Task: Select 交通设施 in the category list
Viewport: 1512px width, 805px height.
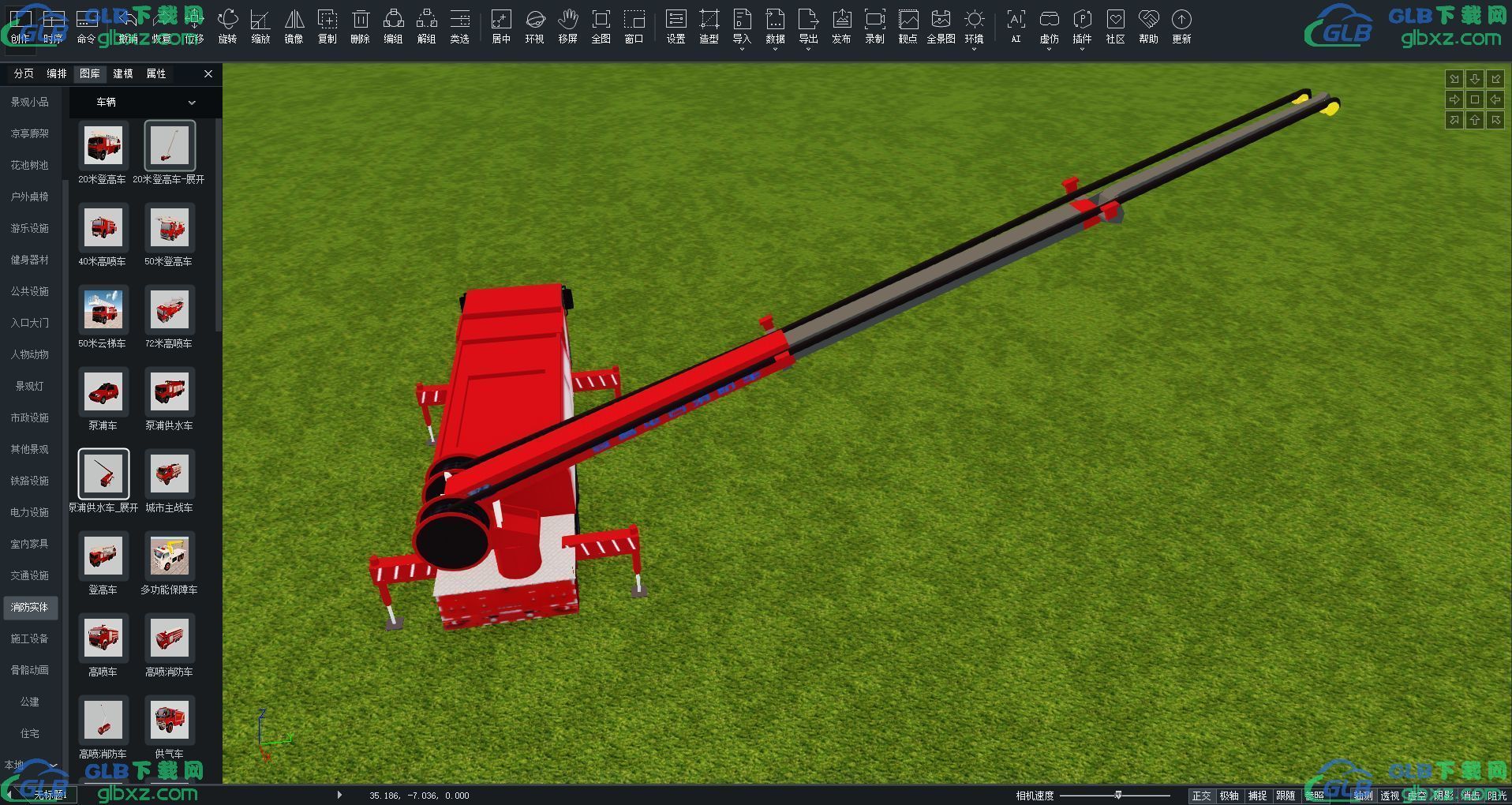Action: click(30, 575)
